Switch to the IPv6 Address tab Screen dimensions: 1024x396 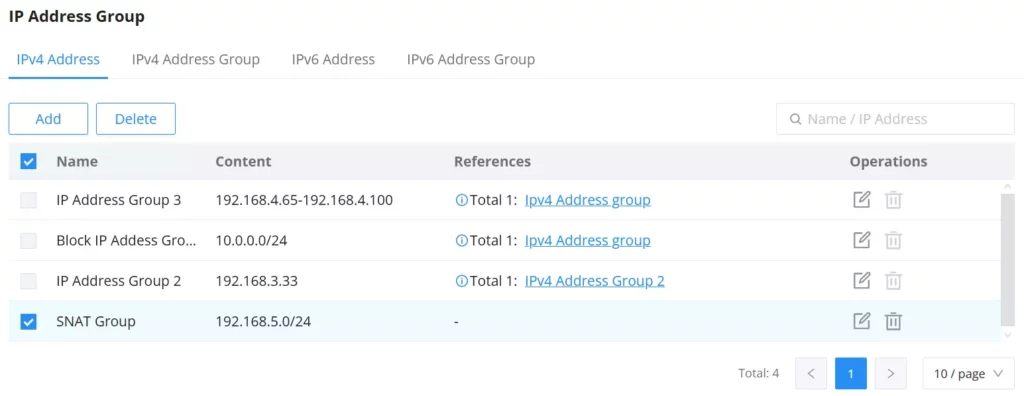333,59
